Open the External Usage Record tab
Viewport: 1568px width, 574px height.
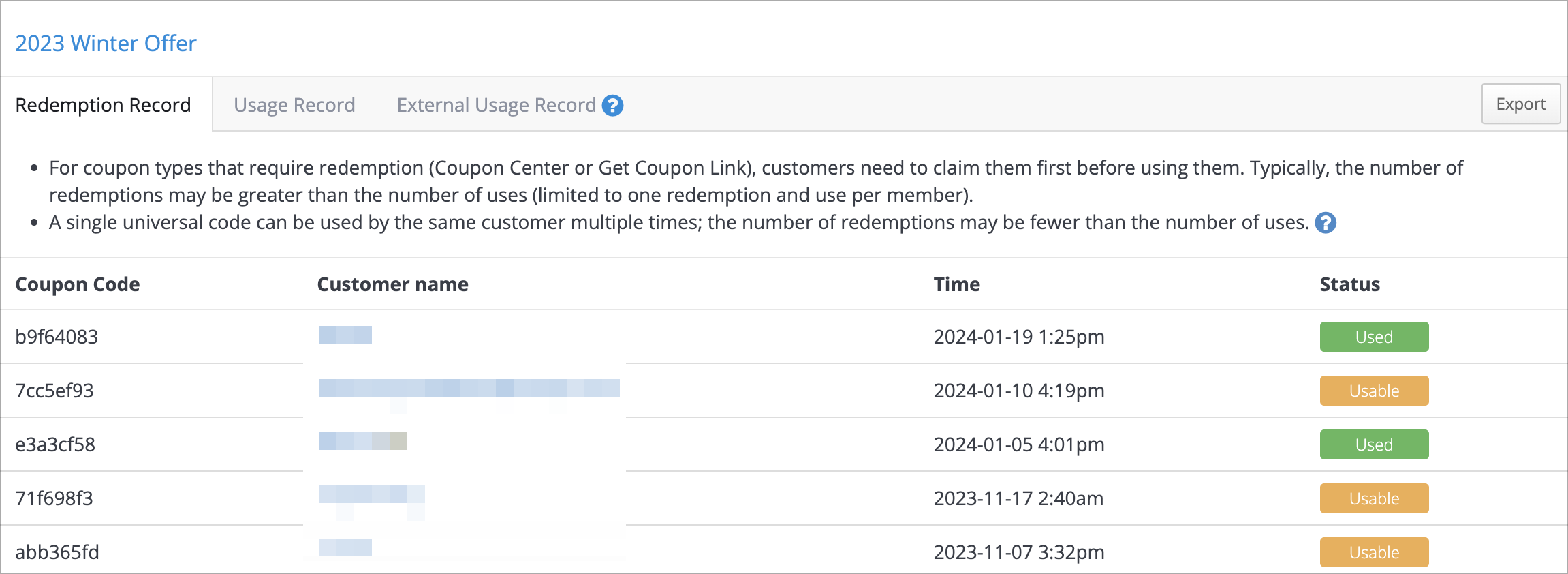496,105
